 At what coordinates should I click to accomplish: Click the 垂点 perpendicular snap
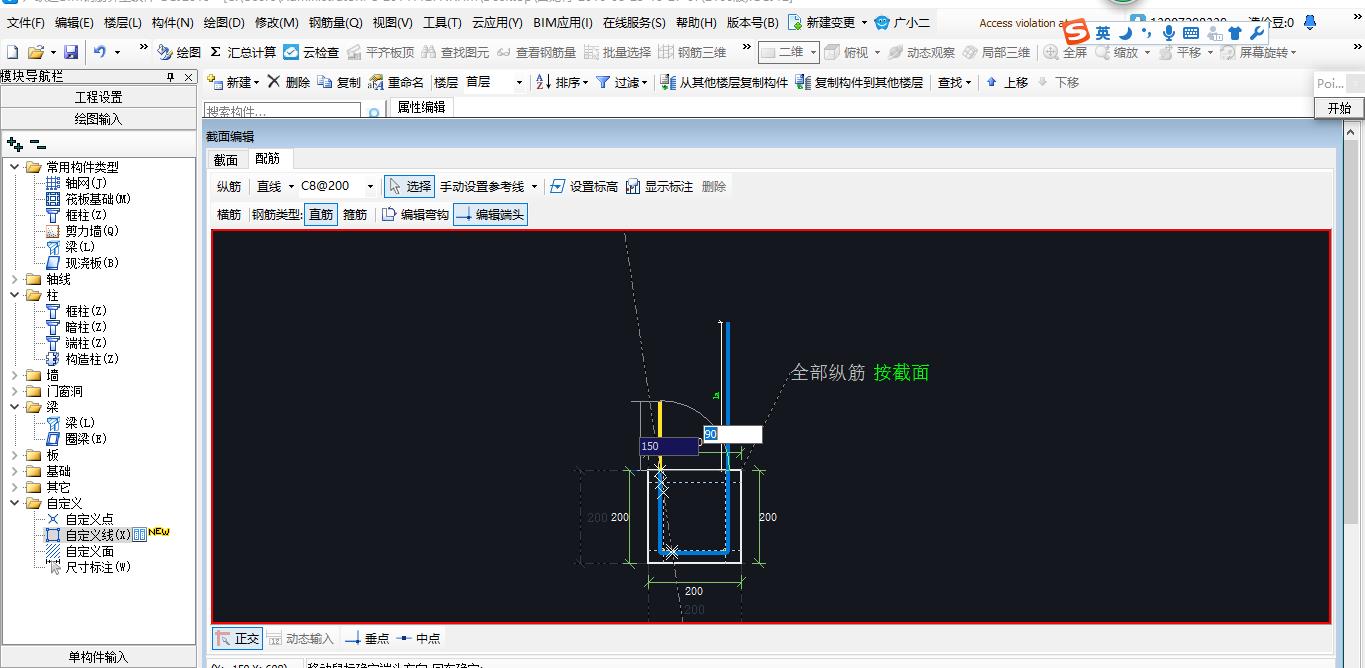click(366, 638)
